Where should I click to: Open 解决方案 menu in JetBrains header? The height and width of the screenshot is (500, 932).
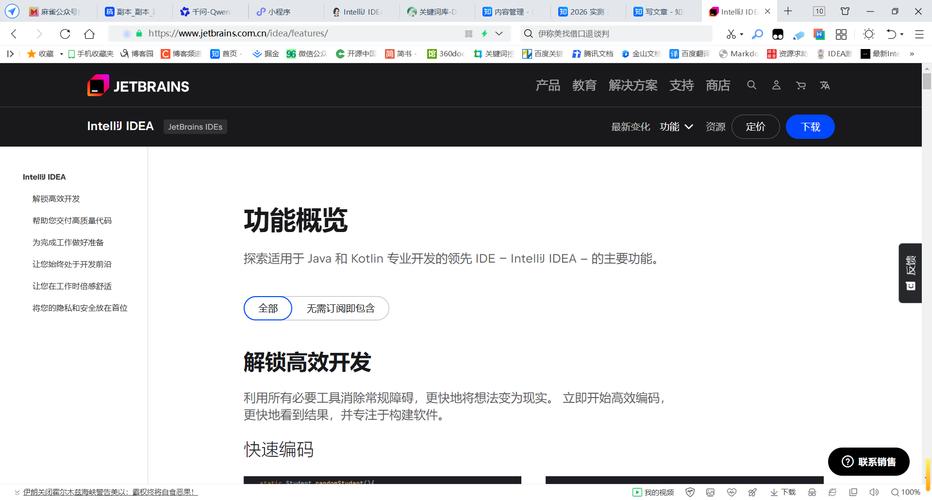pos(633,85)
